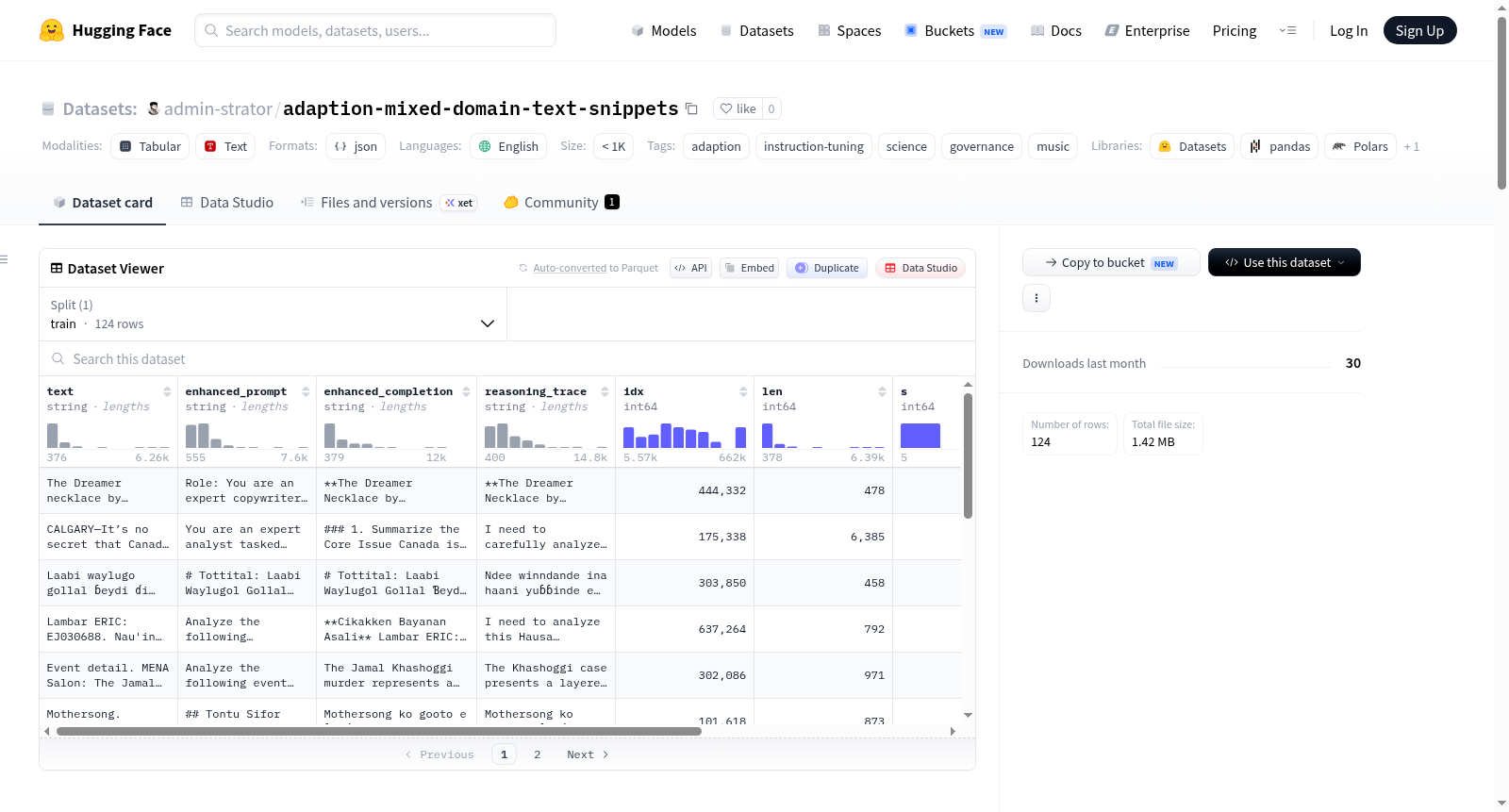1509x812 pixels.
Task: Open Data Studio from viewer header
Action: (920, 268)
